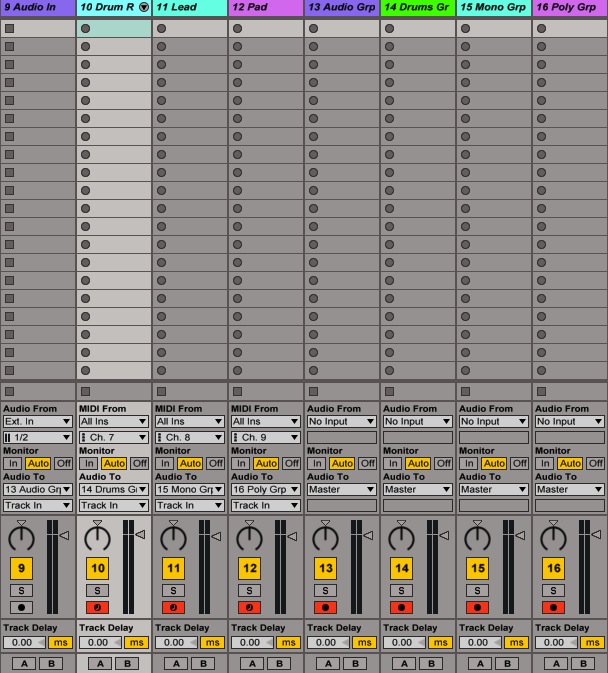Disarm the 14 Drums Gr track

(401, 607)
